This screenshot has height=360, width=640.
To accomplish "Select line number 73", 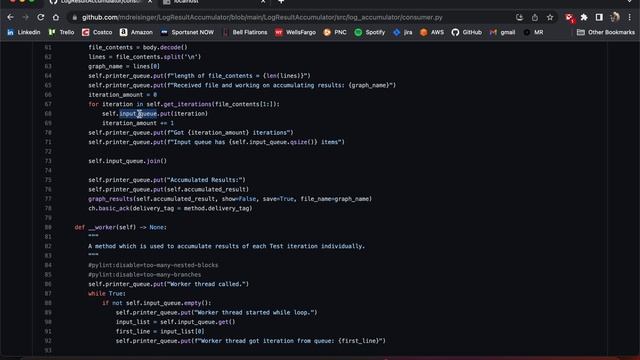I will pyautogui.click(x=48, y=161).
